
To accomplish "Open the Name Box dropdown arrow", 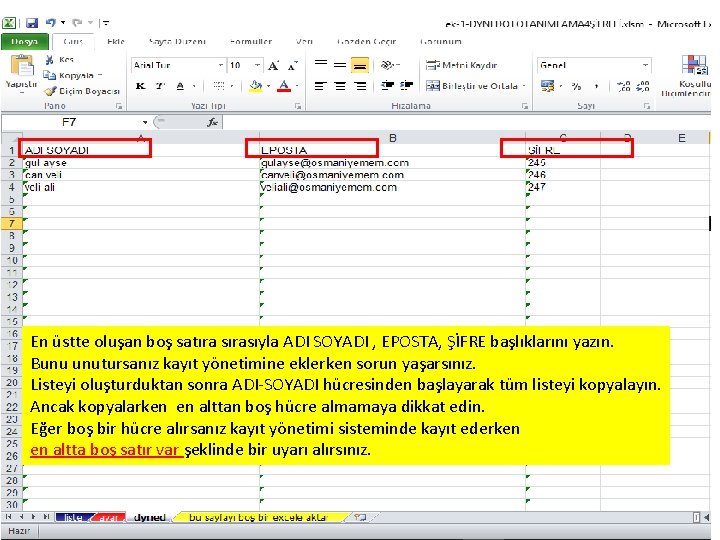I will (145, 122).
